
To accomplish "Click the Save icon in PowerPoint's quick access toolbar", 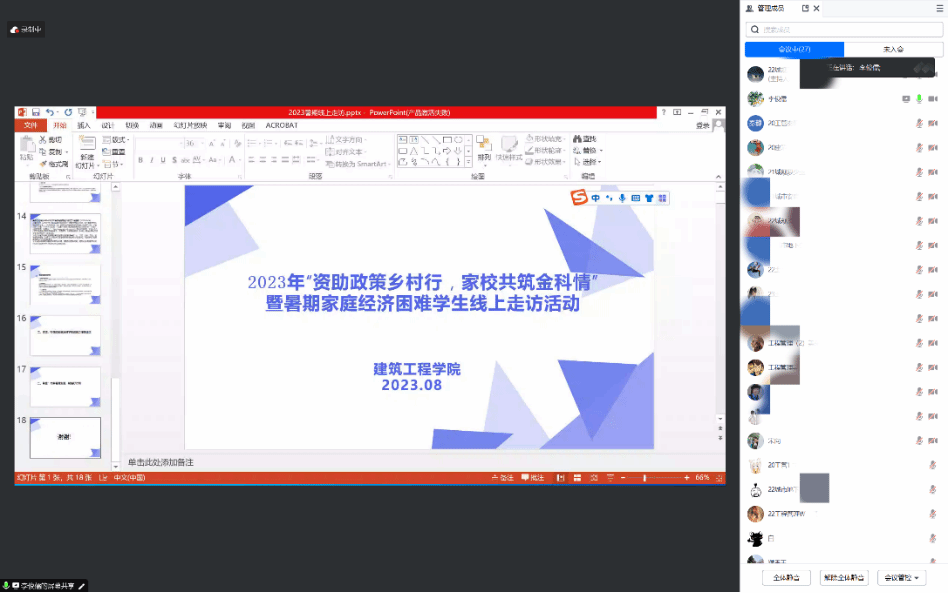I will coord(36,113).
